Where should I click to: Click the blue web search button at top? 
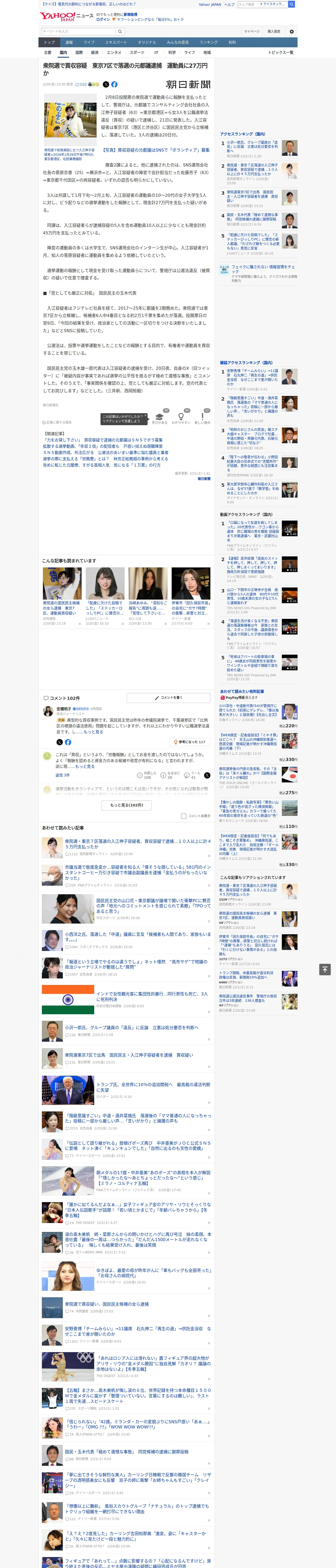click(x=292, y=4)
